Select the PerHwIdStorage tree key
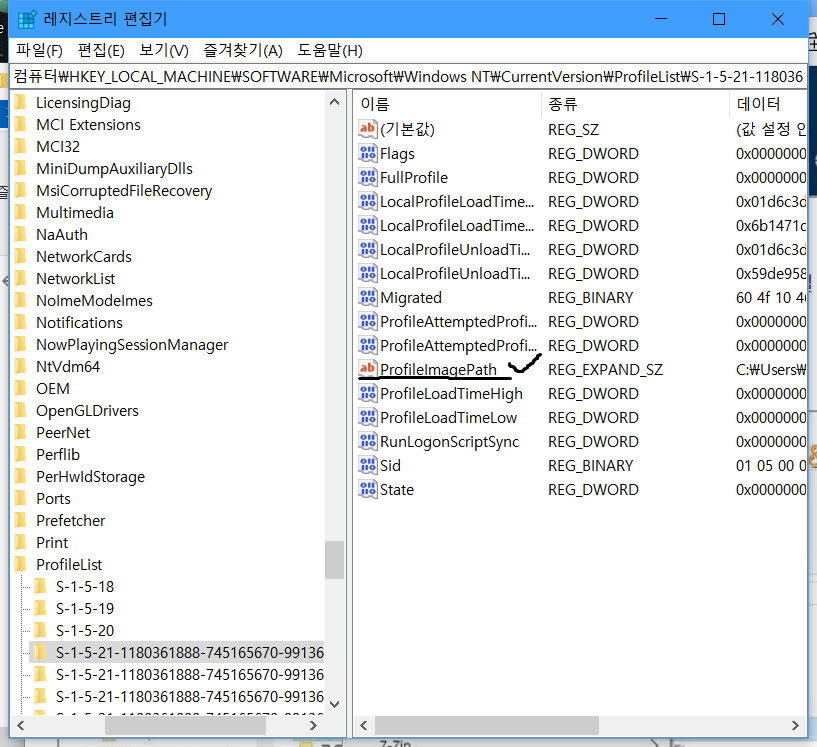The width and height of the screenshot is (817, 747). (x=90, y=477)
